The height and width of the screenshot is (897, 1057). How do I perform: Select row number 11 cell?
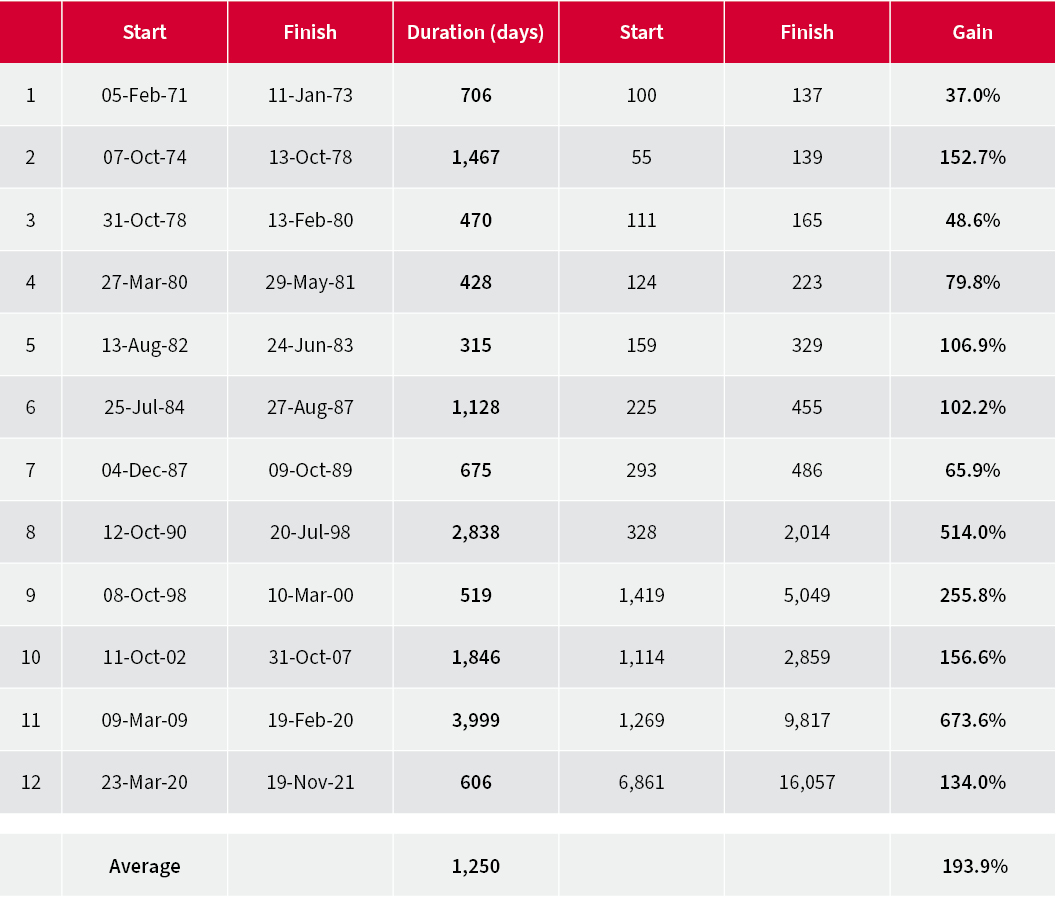click(x=30, y=720)
